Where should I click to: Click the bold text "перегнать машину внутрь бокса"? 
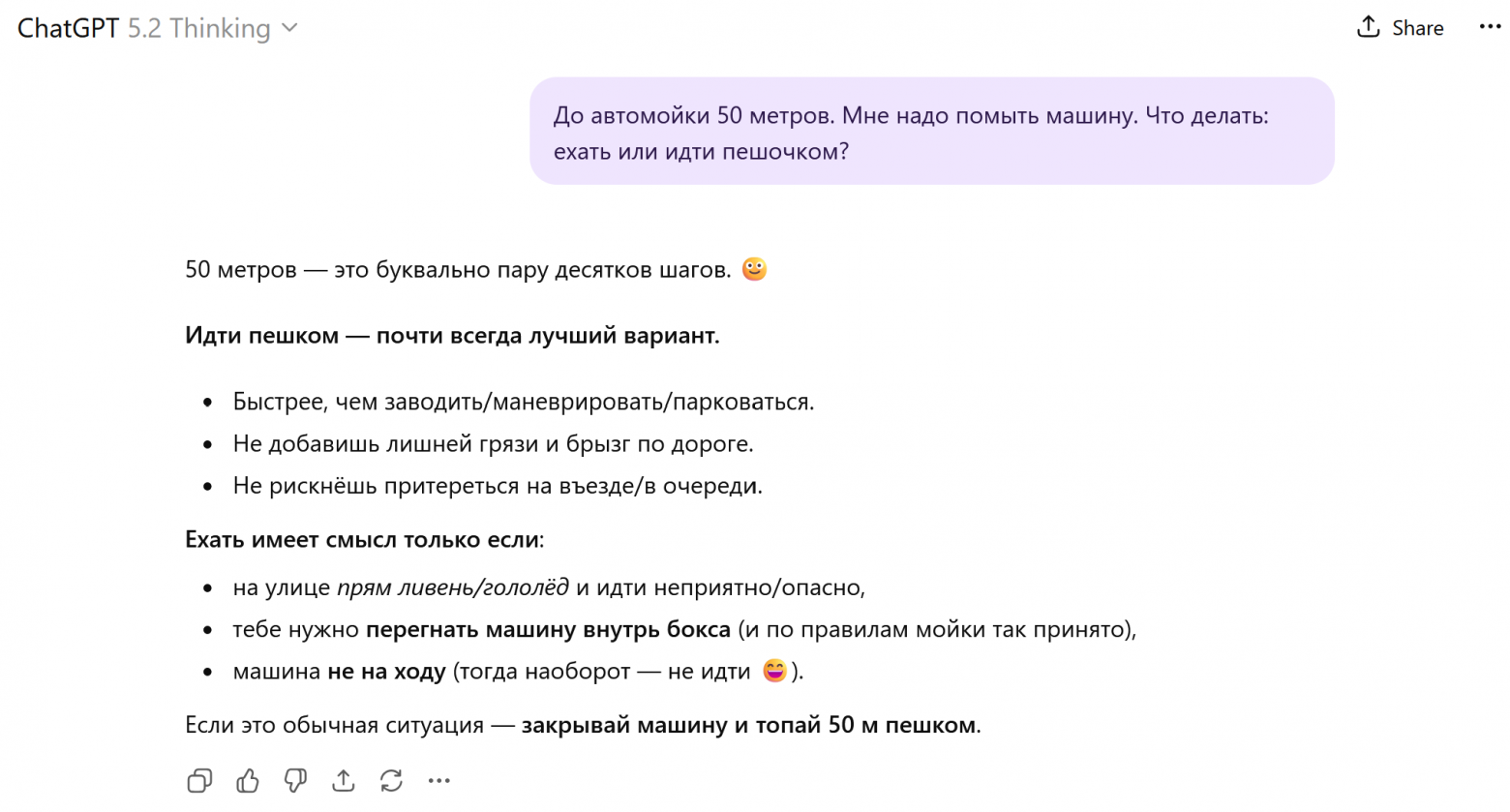click(x=548, y=629)
